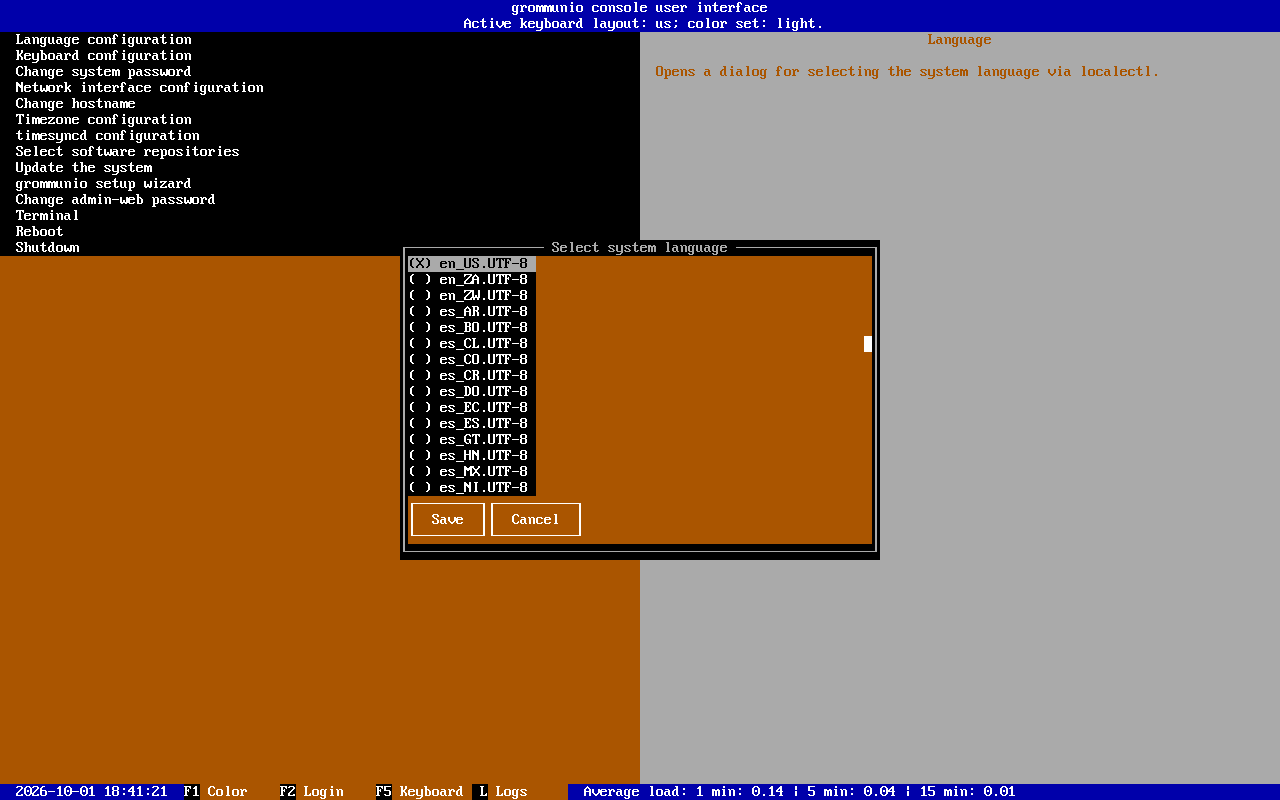Click the localectl description text
This screenshot has height=800, width=1280.
click(x=908, y=72)
